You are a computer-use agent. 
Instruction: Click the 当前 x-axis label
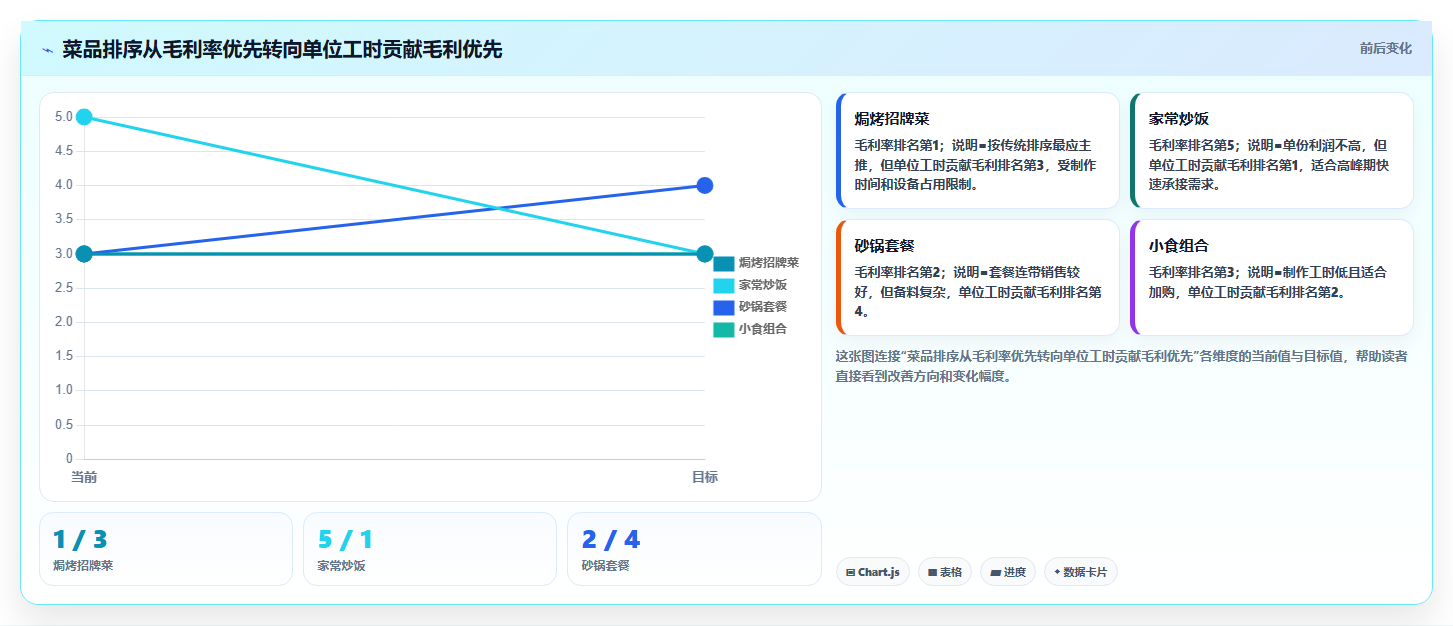(x=84, y=477)
